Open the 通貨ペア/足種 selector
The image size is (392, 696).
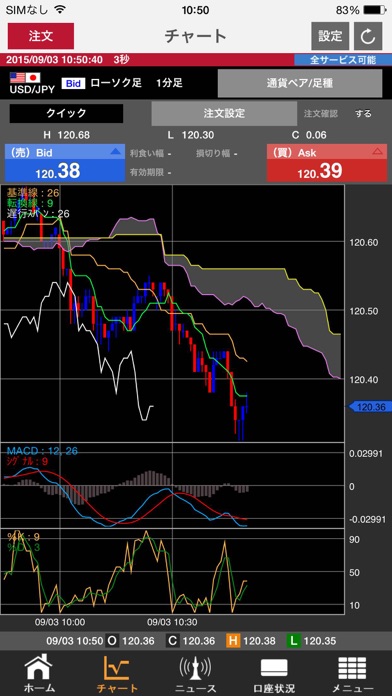point(300,83)
